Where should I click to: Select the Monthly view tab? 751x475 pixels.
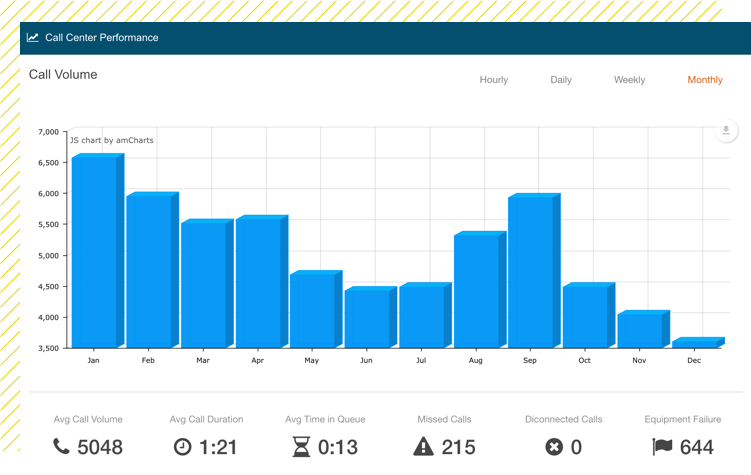tap(705, 80)
